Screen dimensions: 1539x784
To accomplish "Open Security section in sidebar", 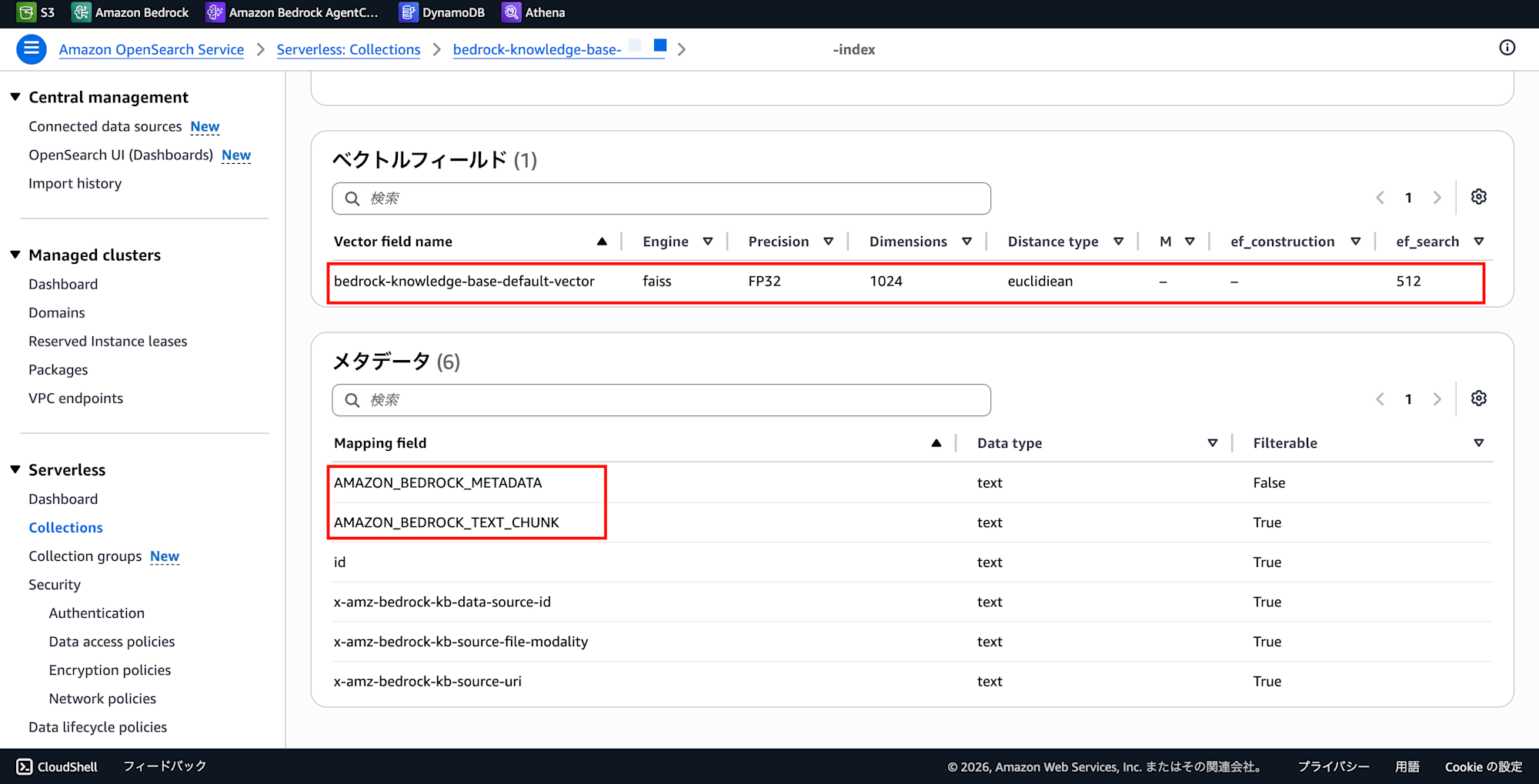I will pyautogui.click(x=55, y=584).
